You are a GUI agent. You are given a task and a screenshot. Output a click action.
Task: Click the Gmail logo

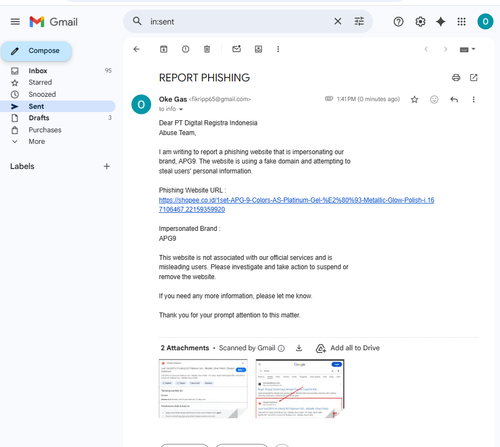pos(54,22)
